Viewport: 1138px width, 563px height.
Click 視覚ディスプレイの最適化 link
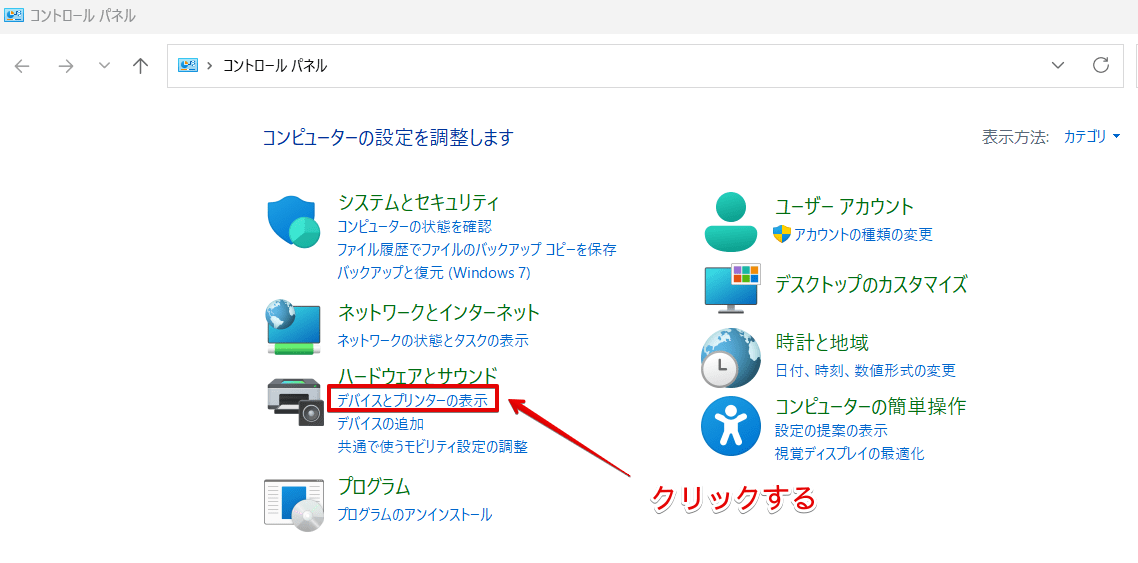(x=849, y=454)
